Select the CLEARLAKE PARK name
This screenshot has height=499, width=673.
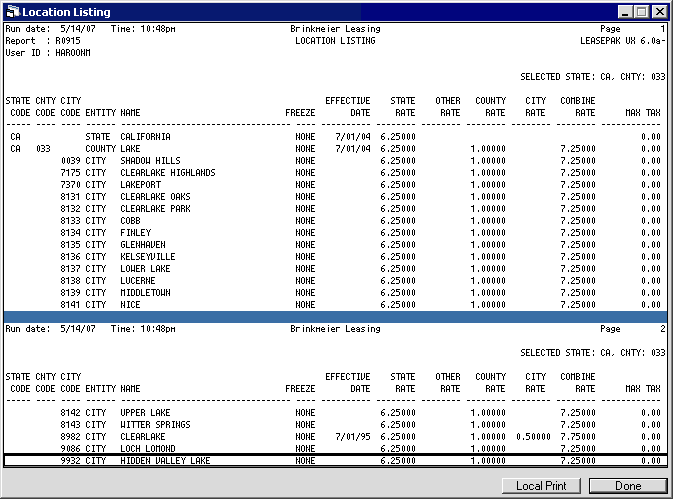155,209
